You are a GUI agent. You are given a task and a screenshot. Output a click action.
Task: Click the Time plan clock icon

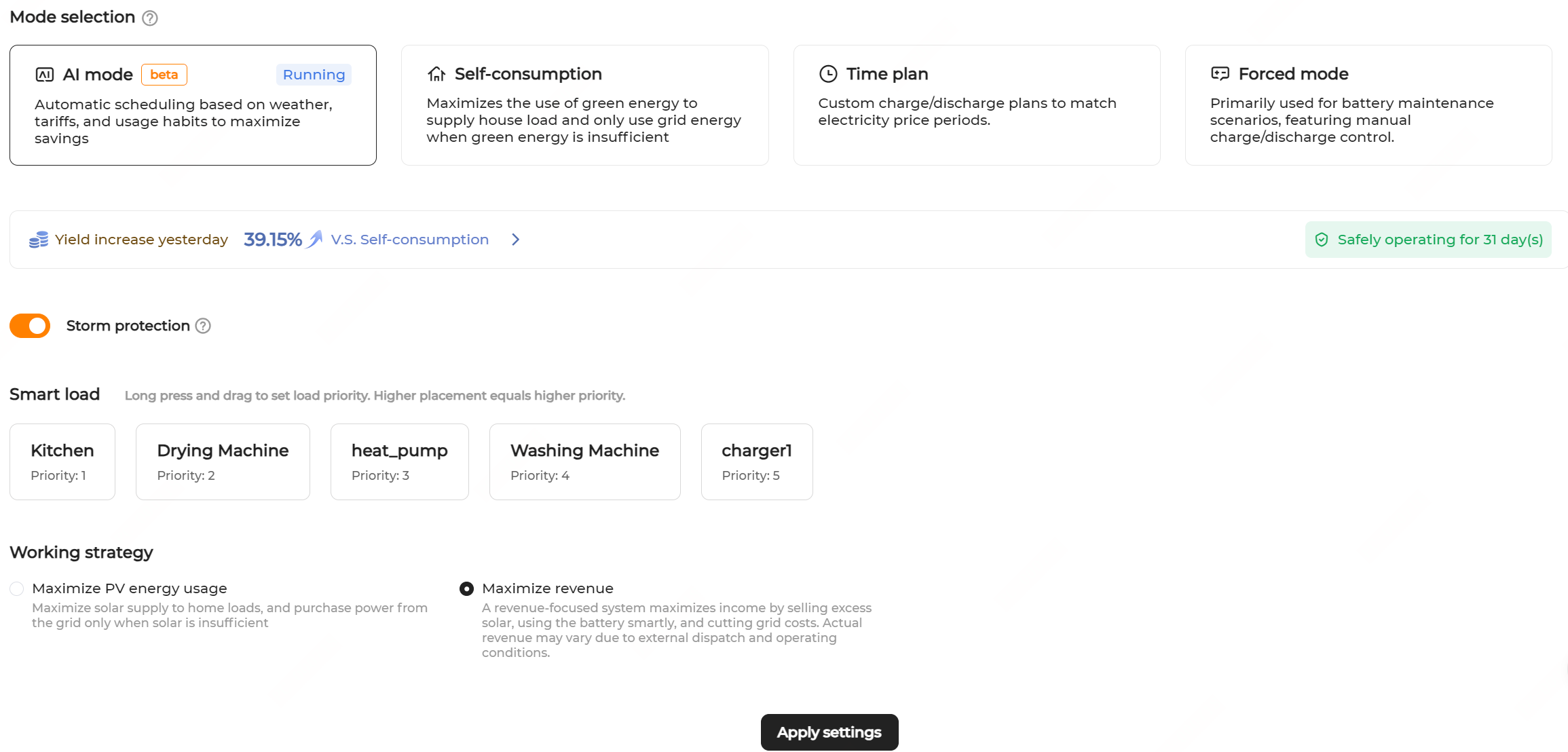(x=828, y=74)
